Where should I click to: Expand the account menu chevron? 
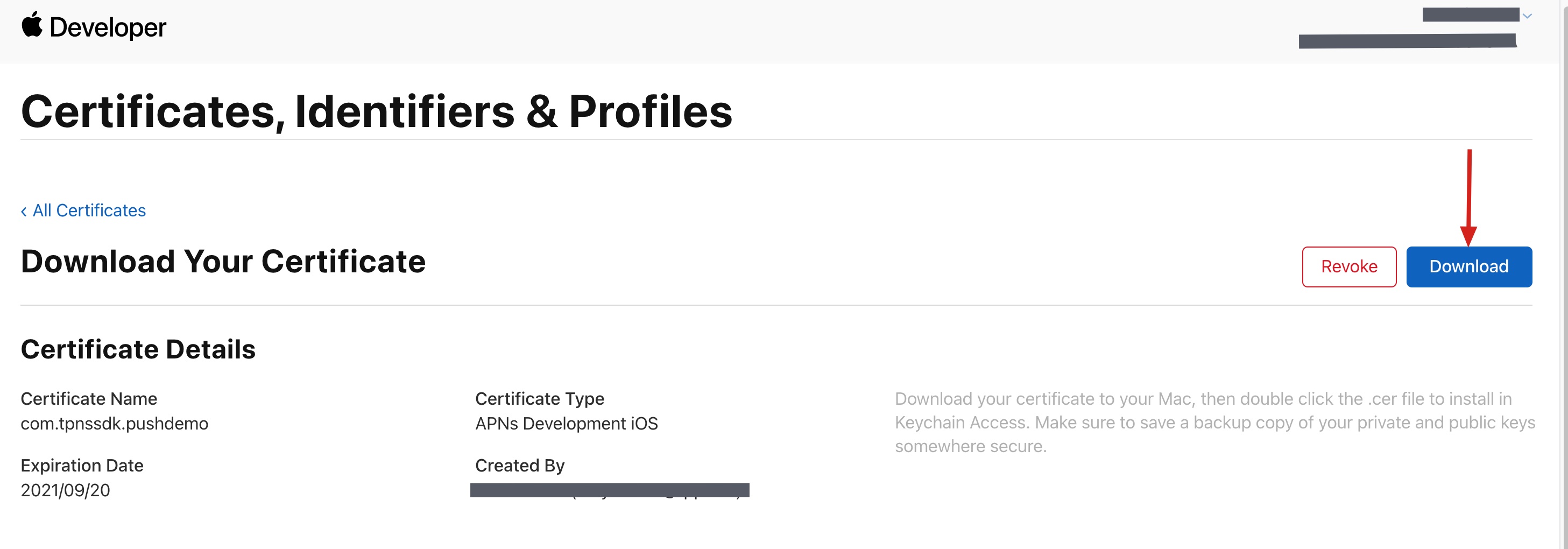(1527, 17)
